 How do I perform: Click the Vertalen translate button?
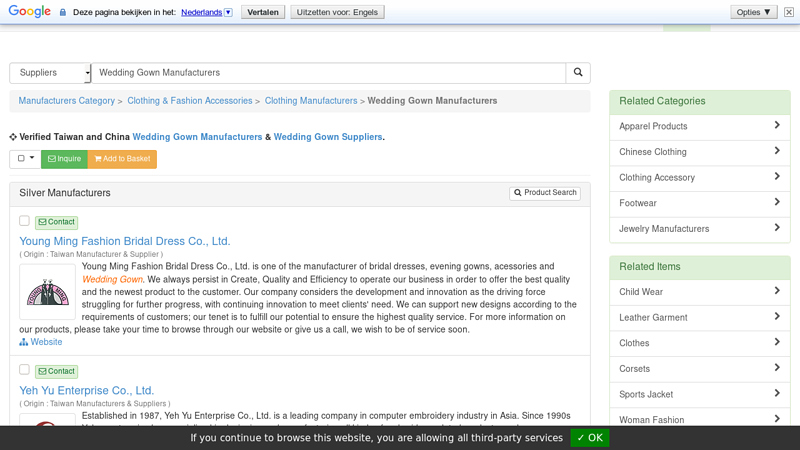coord(263,12)
